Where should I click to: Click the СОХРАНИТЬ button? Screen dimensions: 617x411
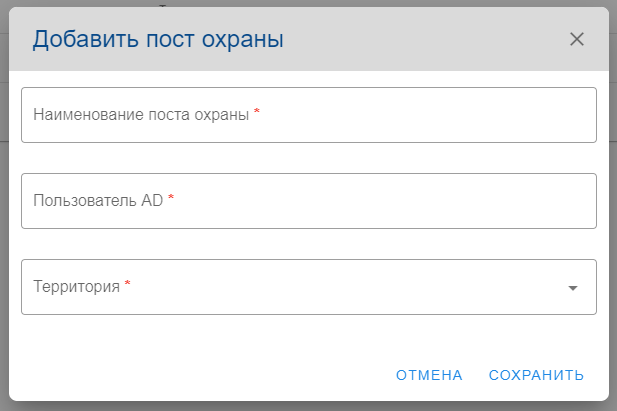pos(536,375)
